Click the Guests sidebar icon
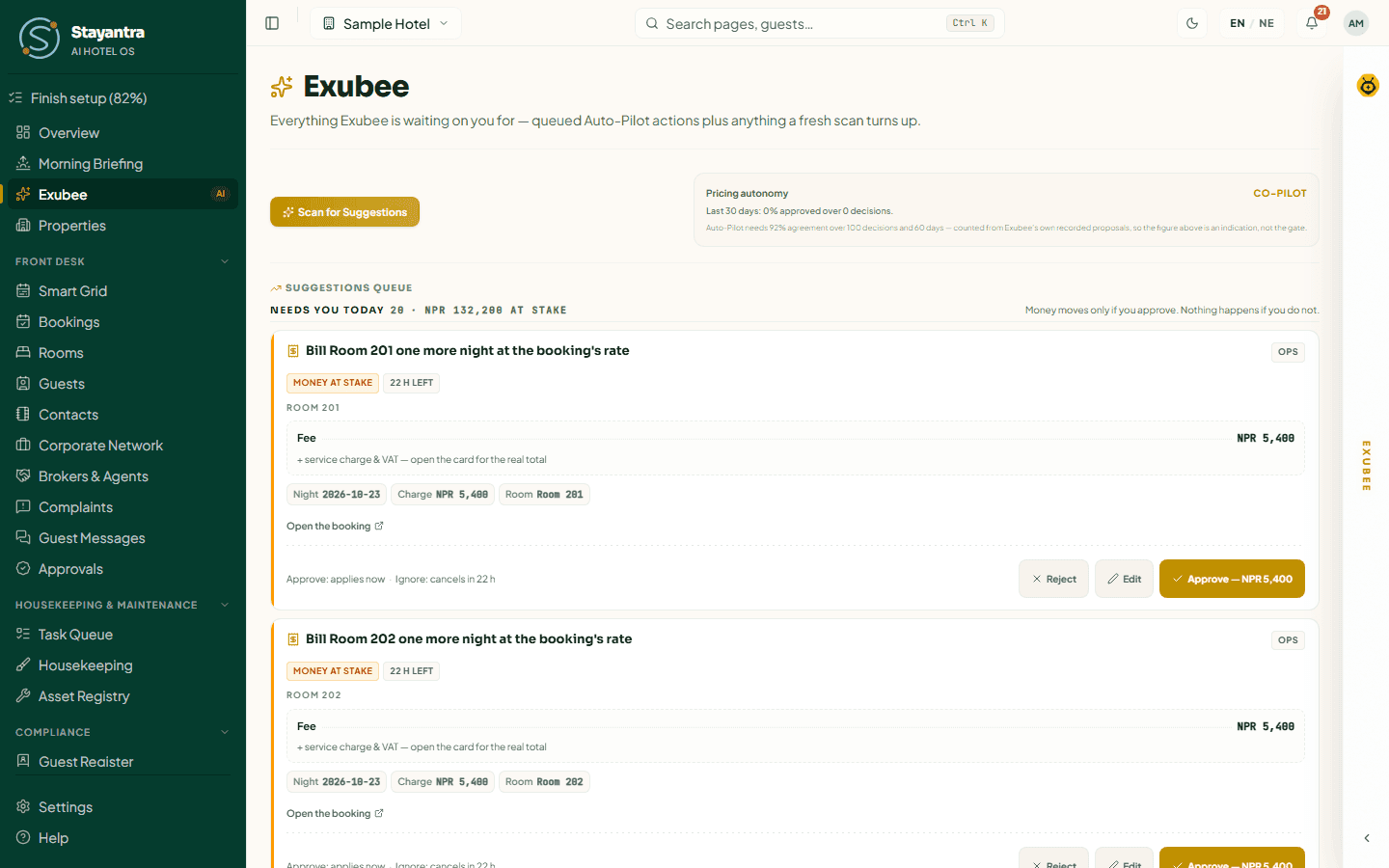The image size is (1389, 868). [x=23, y=384]
